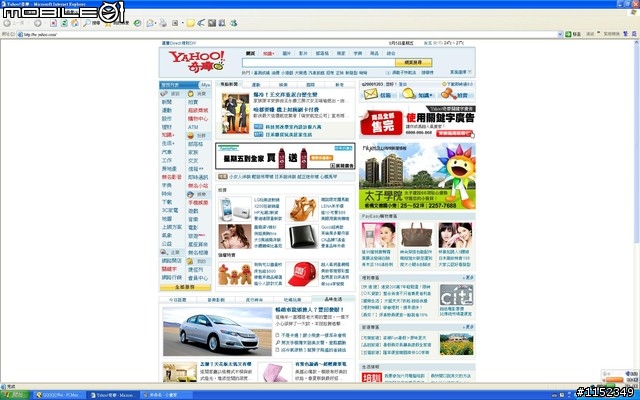Click the IE Back arrow button
The image size is (640, 400).
tap(7, 23)
